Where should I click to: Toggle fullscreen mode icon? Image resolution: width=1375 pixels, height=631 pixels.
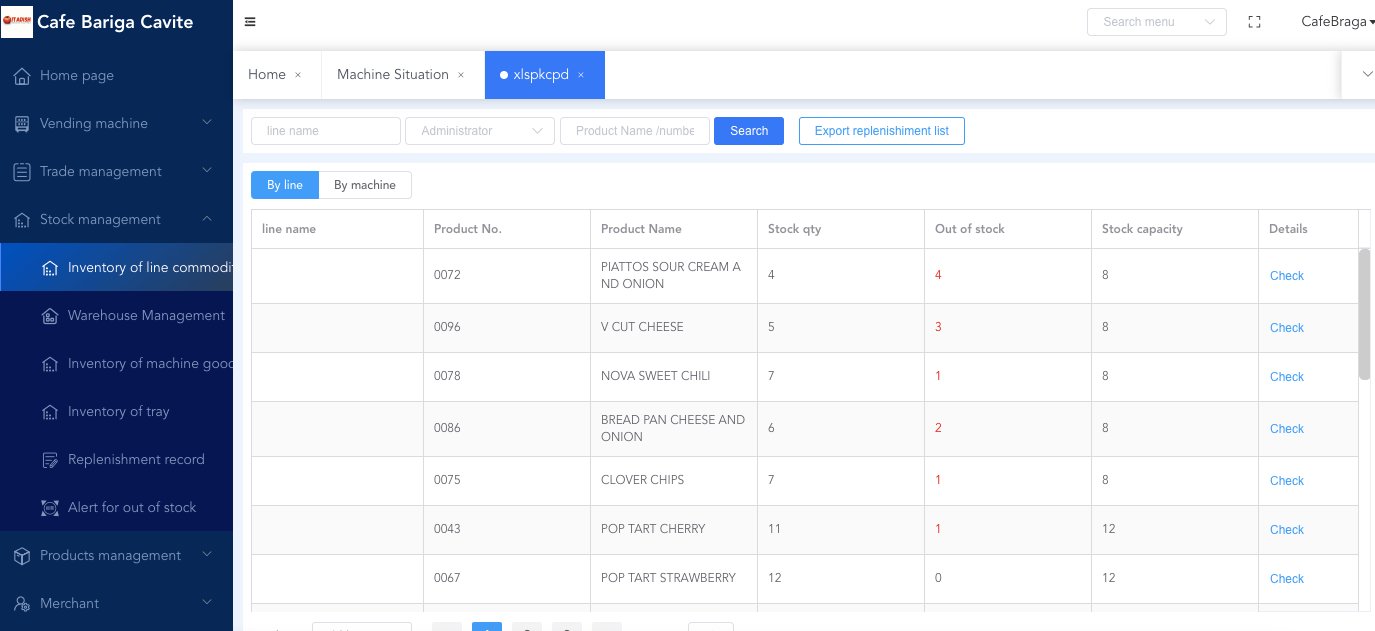pos(1254,22)
